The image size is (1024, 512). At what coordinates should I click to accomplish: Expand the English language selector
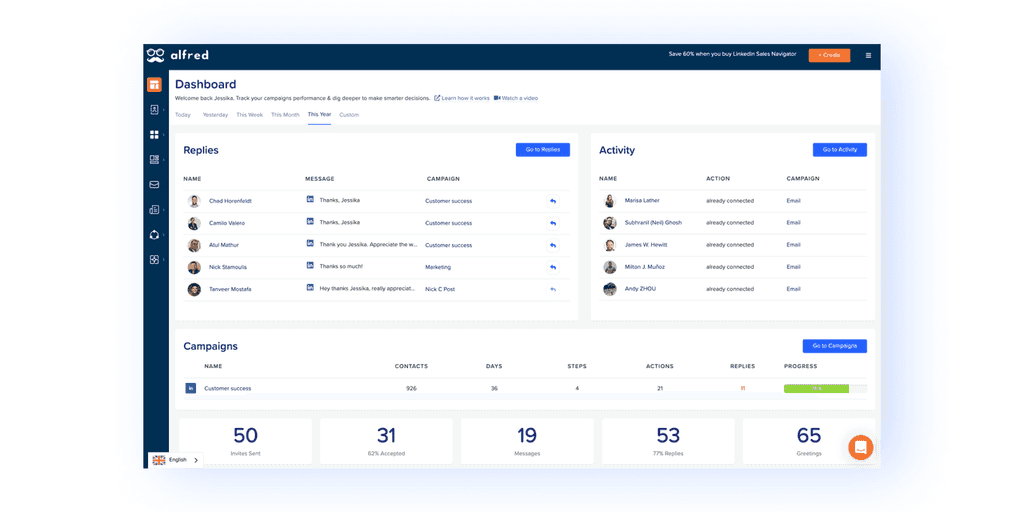pos(176,460)
